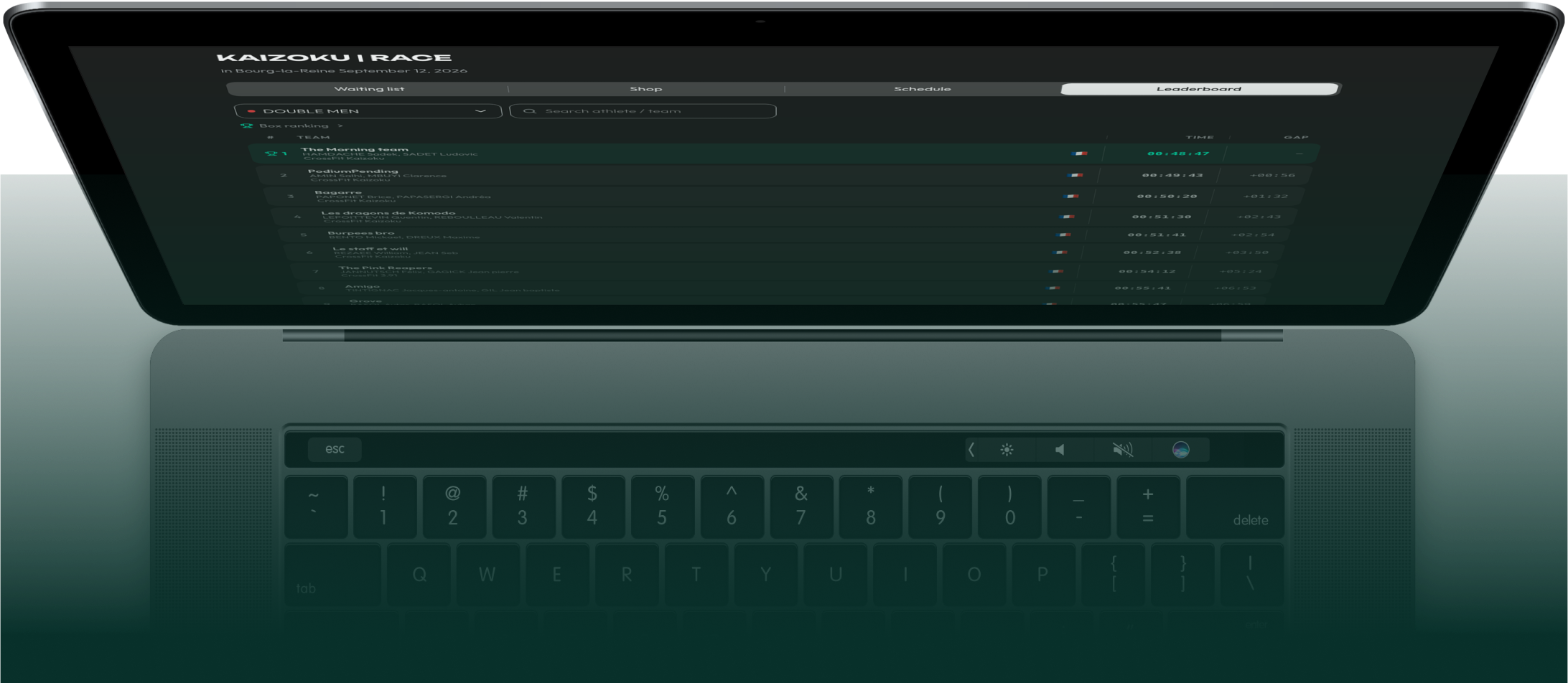Click the French flag on the PodiumPending row
Screen dimensions: 1568x683
[x=1075, y=175]
